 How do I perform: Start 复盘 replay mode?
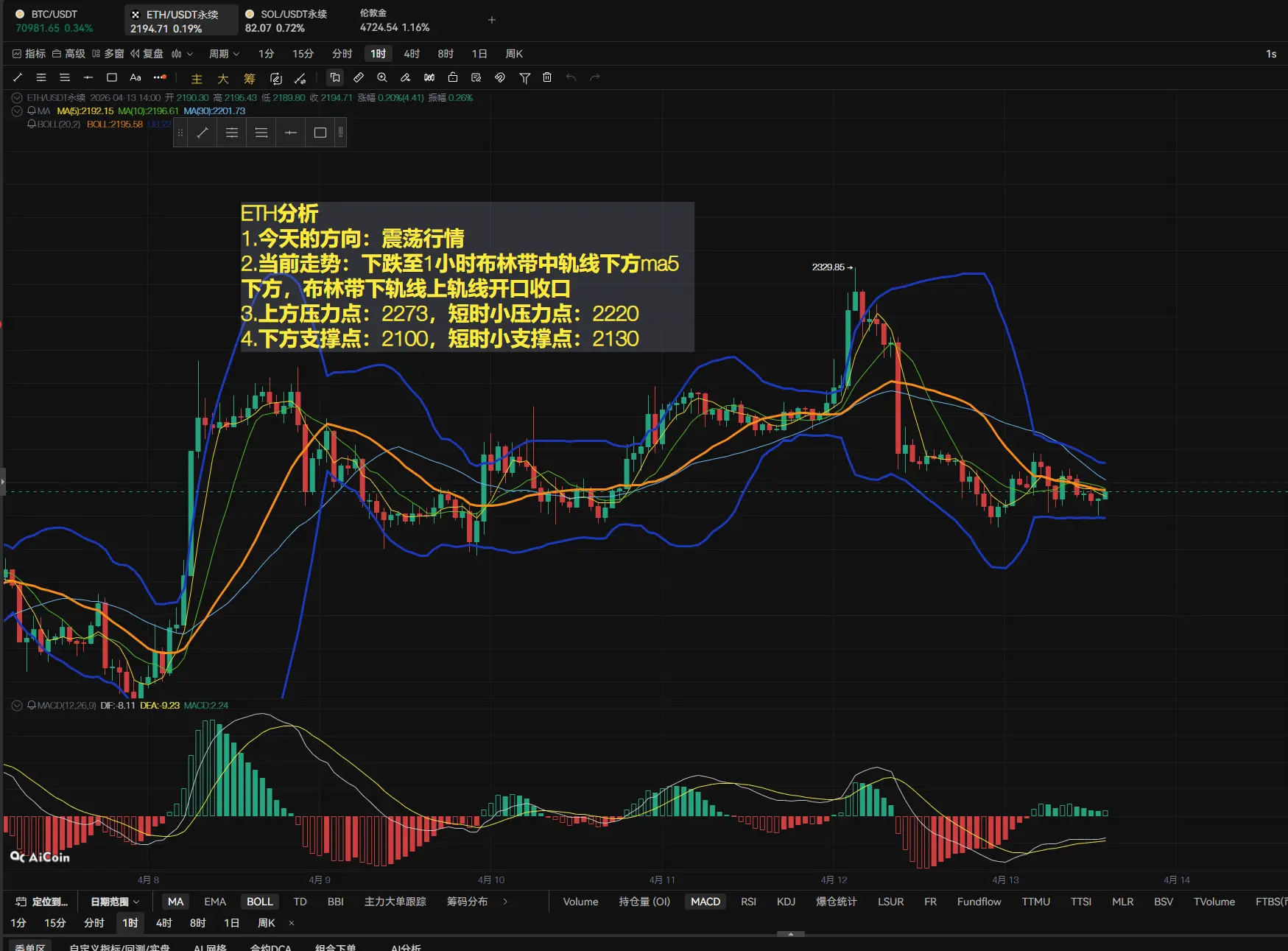click(147, 54)
